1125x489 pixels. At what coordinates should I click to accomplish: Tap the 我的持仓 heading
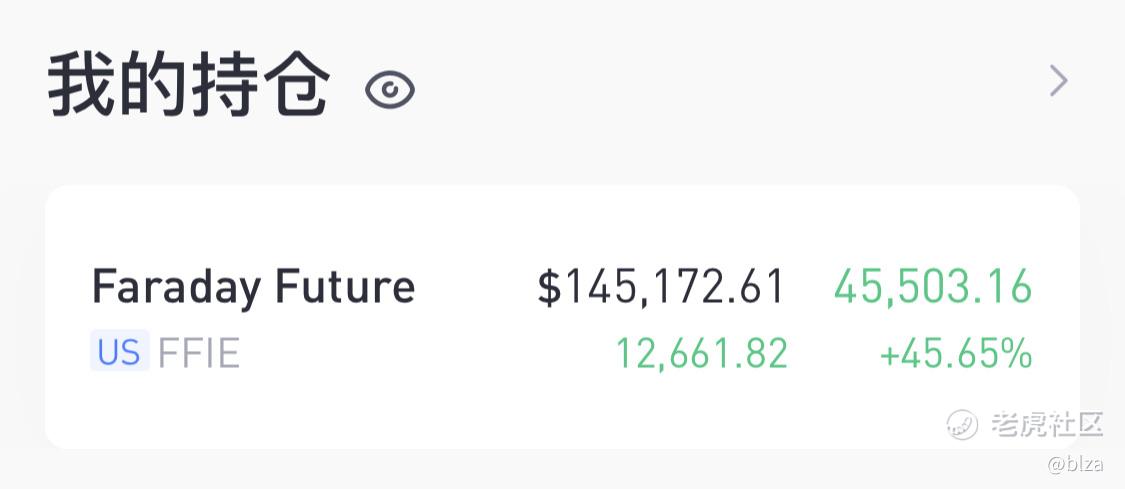coord(189,85)
